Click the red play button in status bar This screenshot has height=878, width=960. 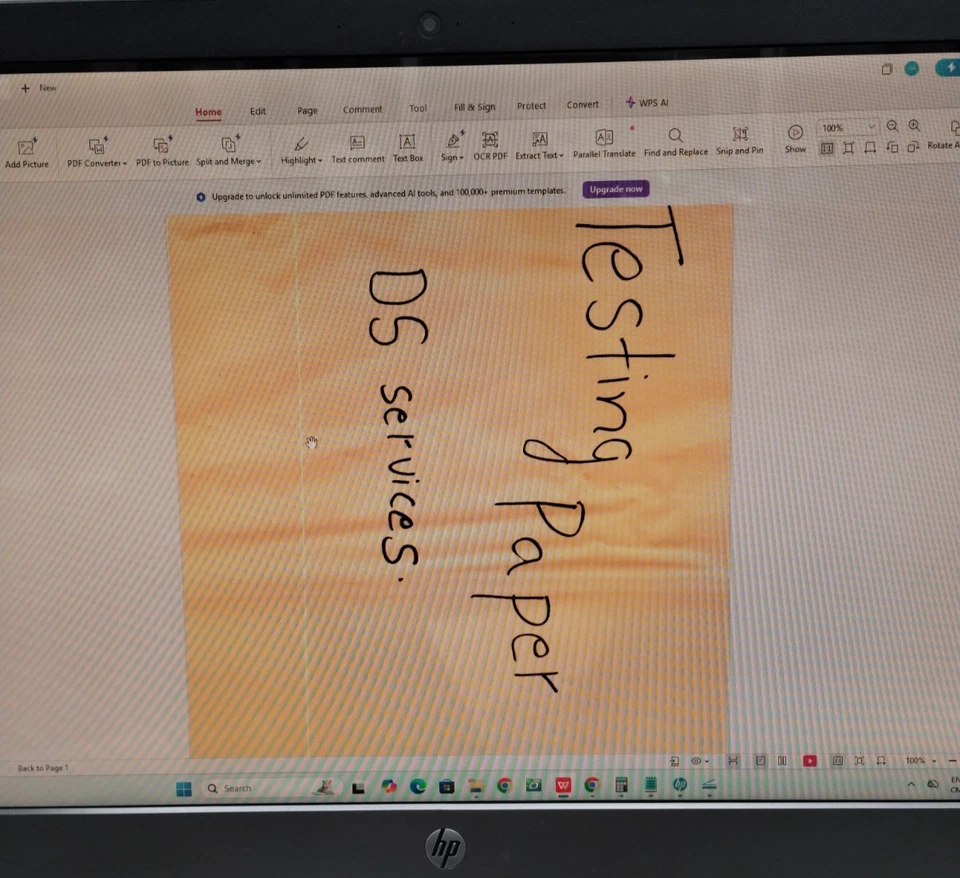click(809, 760)
